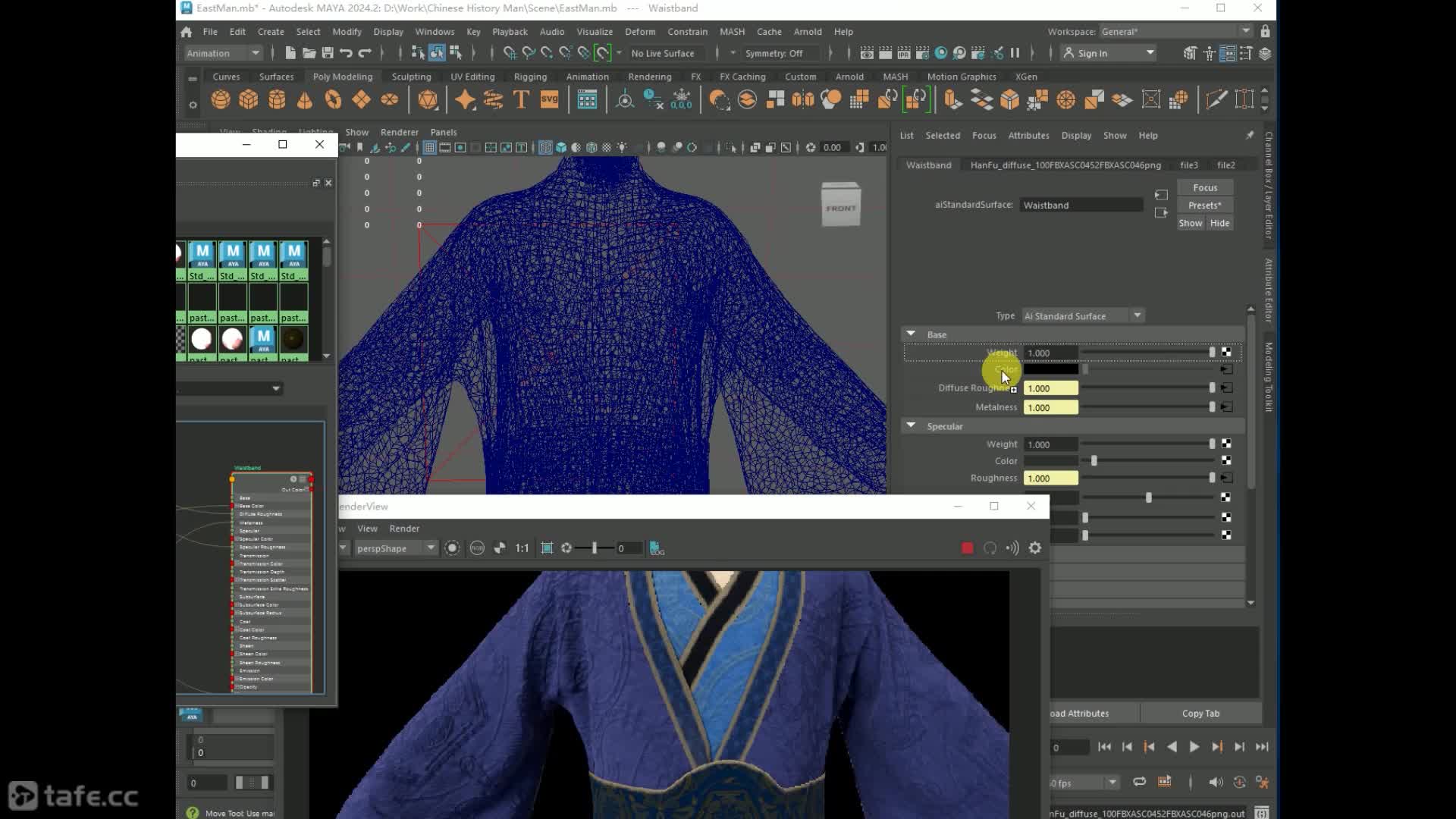Pin the Attribute Editor with pin icon

(1250, 135)
